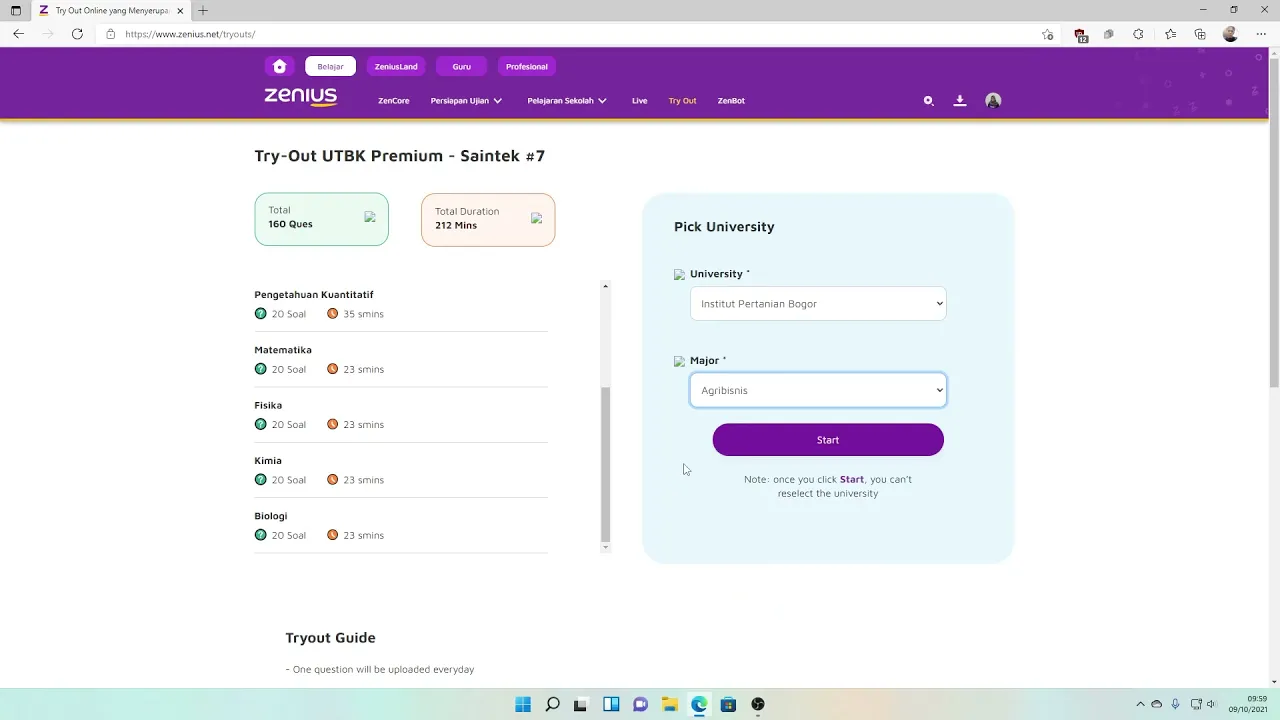The image size is (1280, 720).
Task: Open a new browser tab
Action: tap(203, 10)
